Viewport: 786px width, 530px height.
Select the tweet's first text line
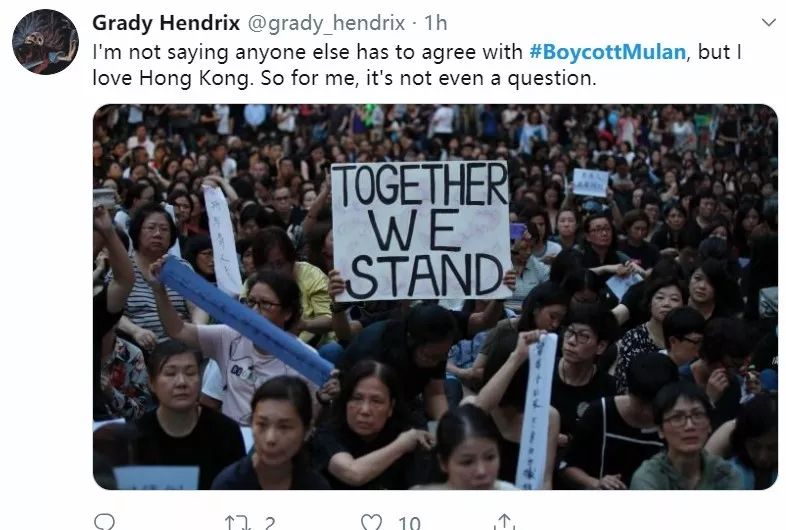[x=417, y=52]
